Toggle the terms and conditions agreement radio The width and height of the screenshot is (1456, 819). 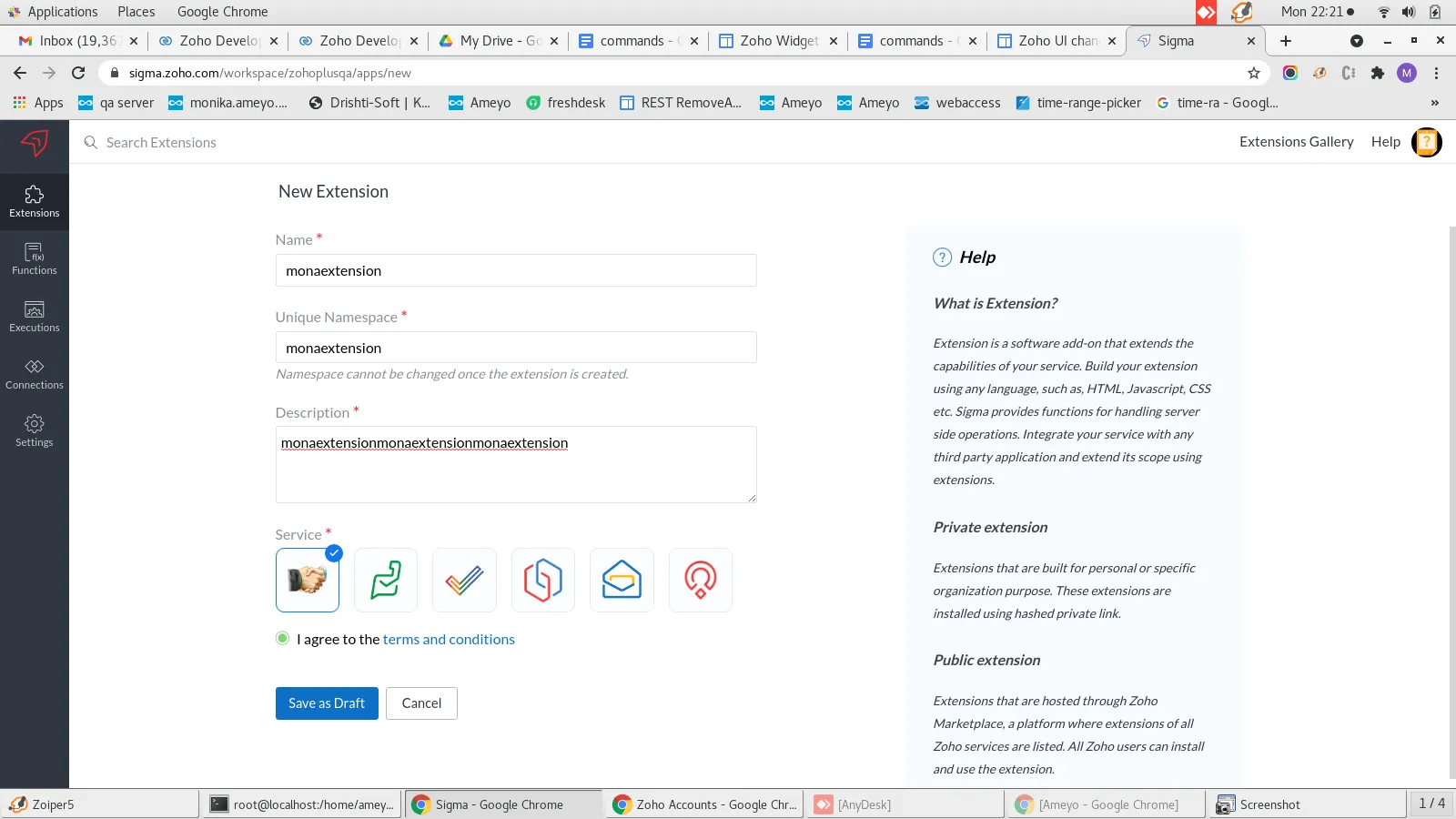coord(283,639)
